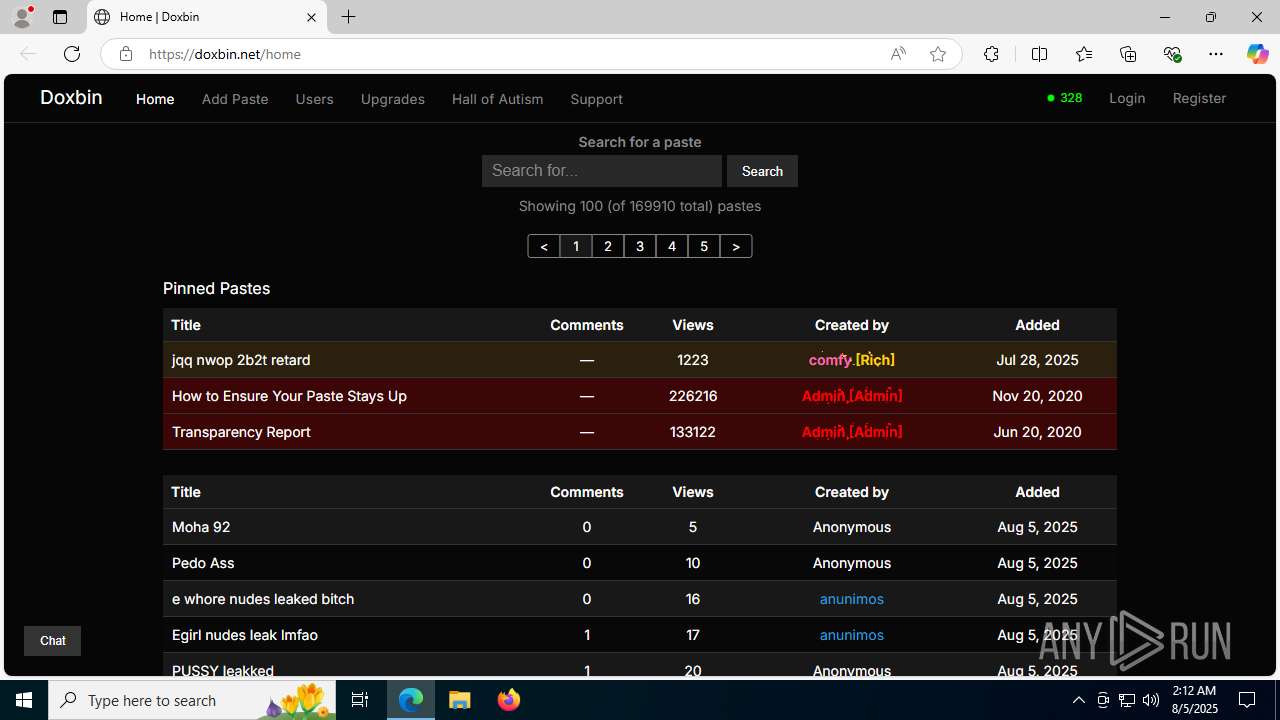Click Pinned Pastes heading
This screenshot has height=720, width=1280.
pos(217,288)
